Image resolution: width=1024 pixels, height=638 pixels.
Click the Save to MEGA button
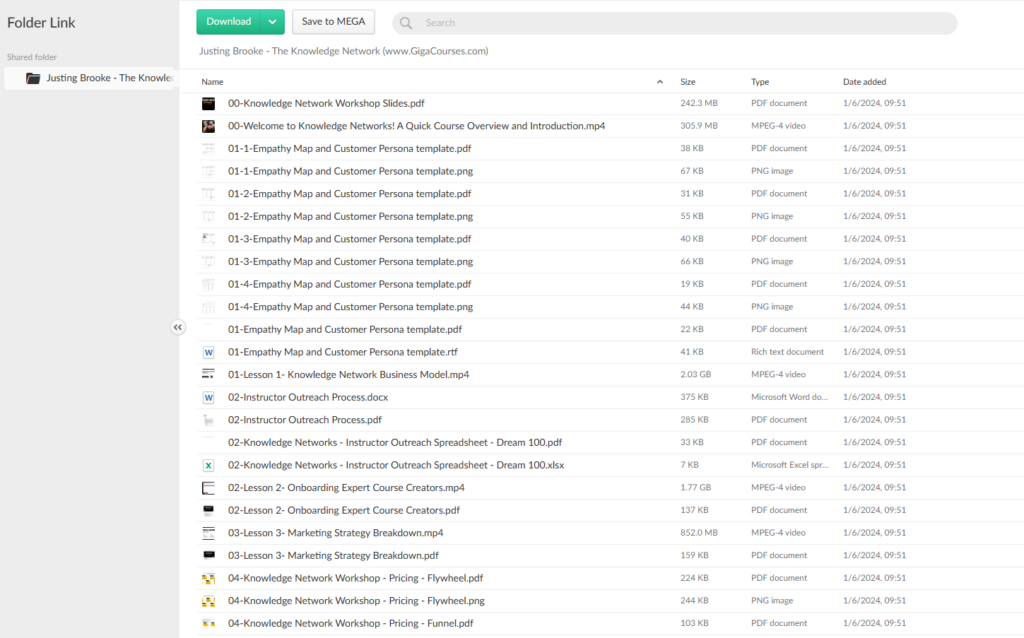333,22
